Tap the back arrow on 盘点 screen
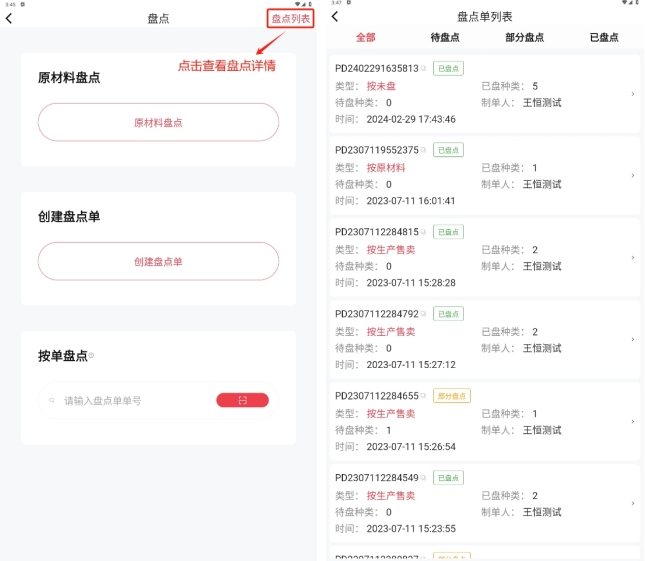 click(9, 18)
